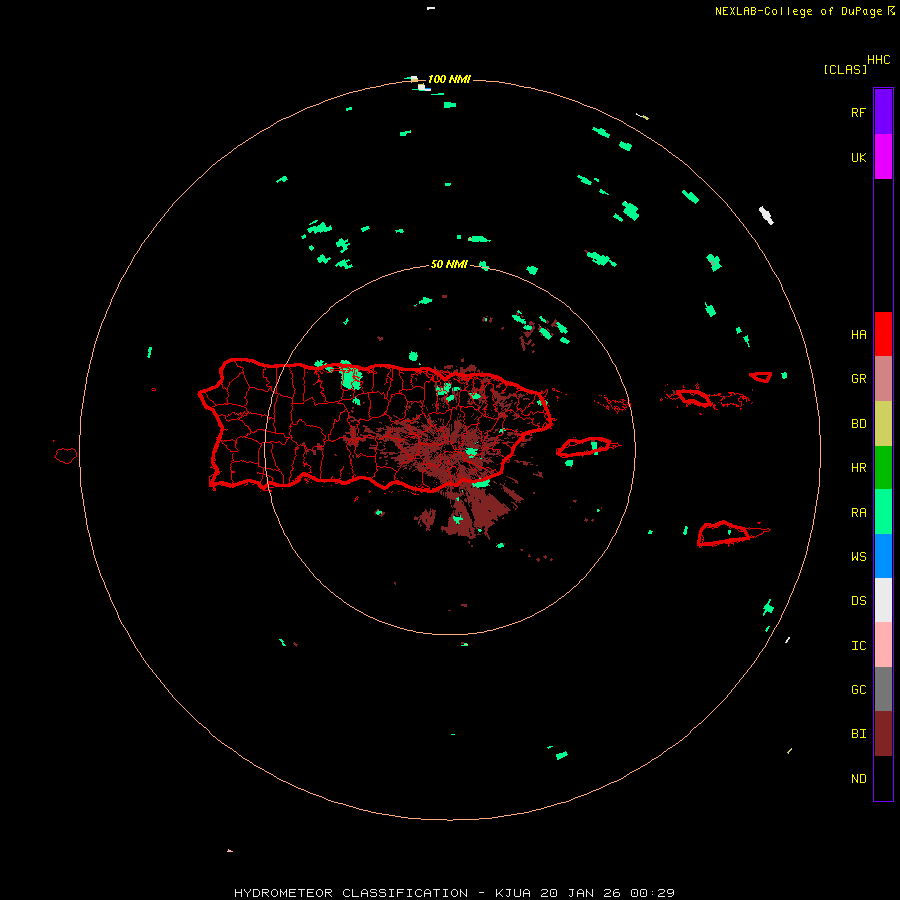
Task: Click the 50 NMI range ring label
Action: click(449, 264)
